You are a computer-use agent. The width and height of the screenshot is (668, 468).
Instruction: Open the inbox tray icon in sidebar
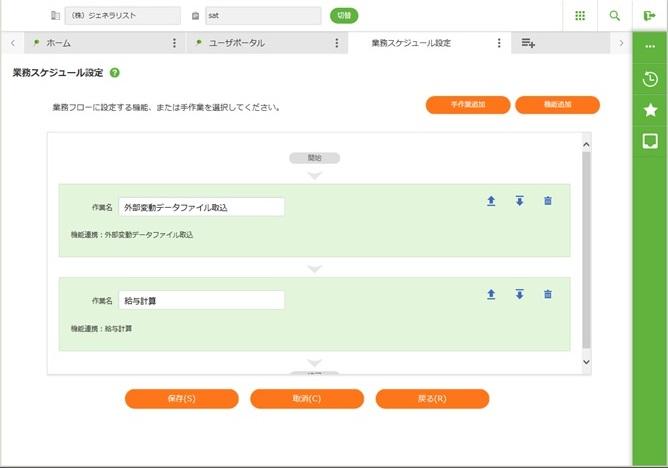[x=650, y=141]
